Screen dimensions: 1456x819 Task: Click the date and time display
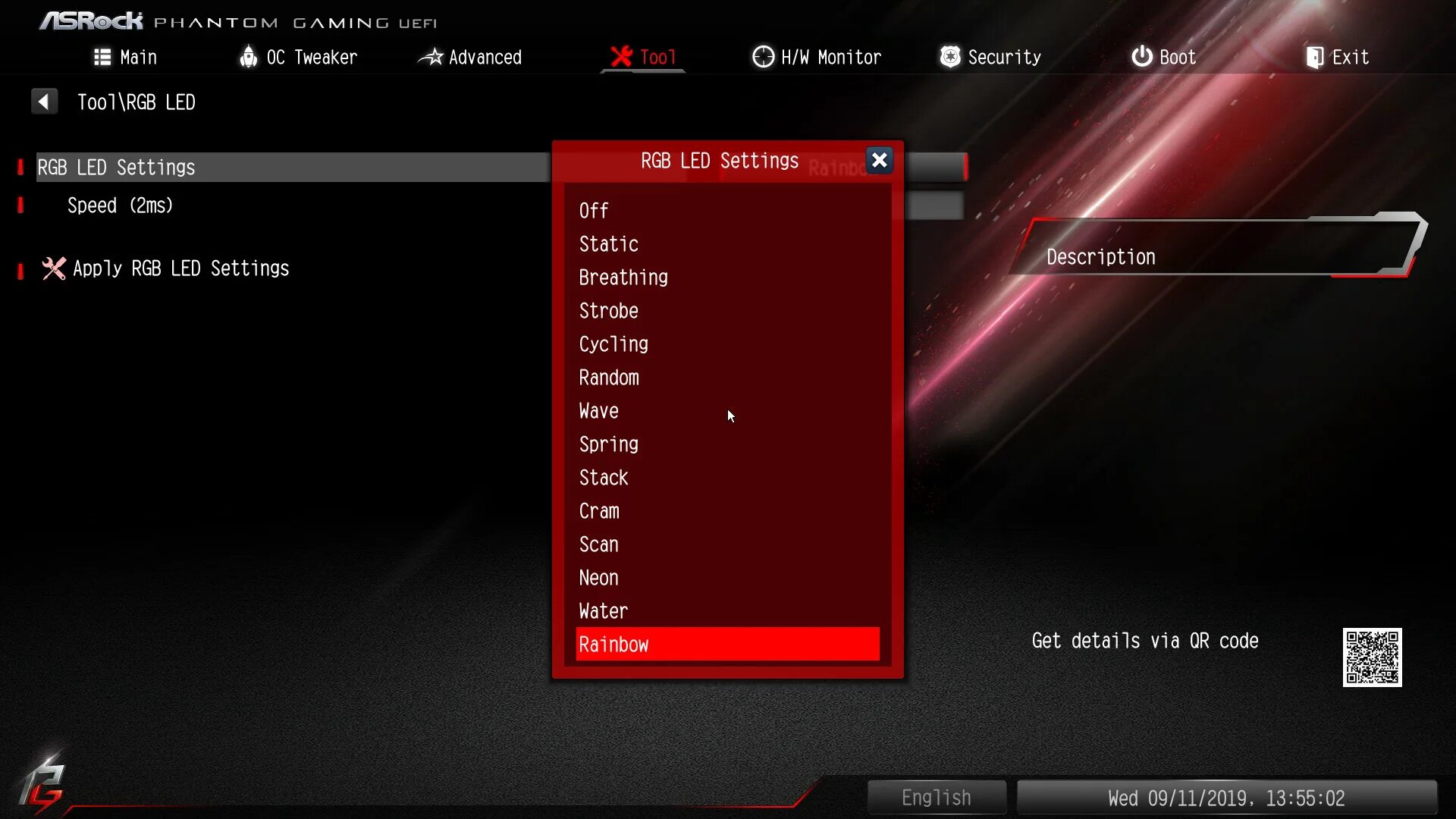1226,798
